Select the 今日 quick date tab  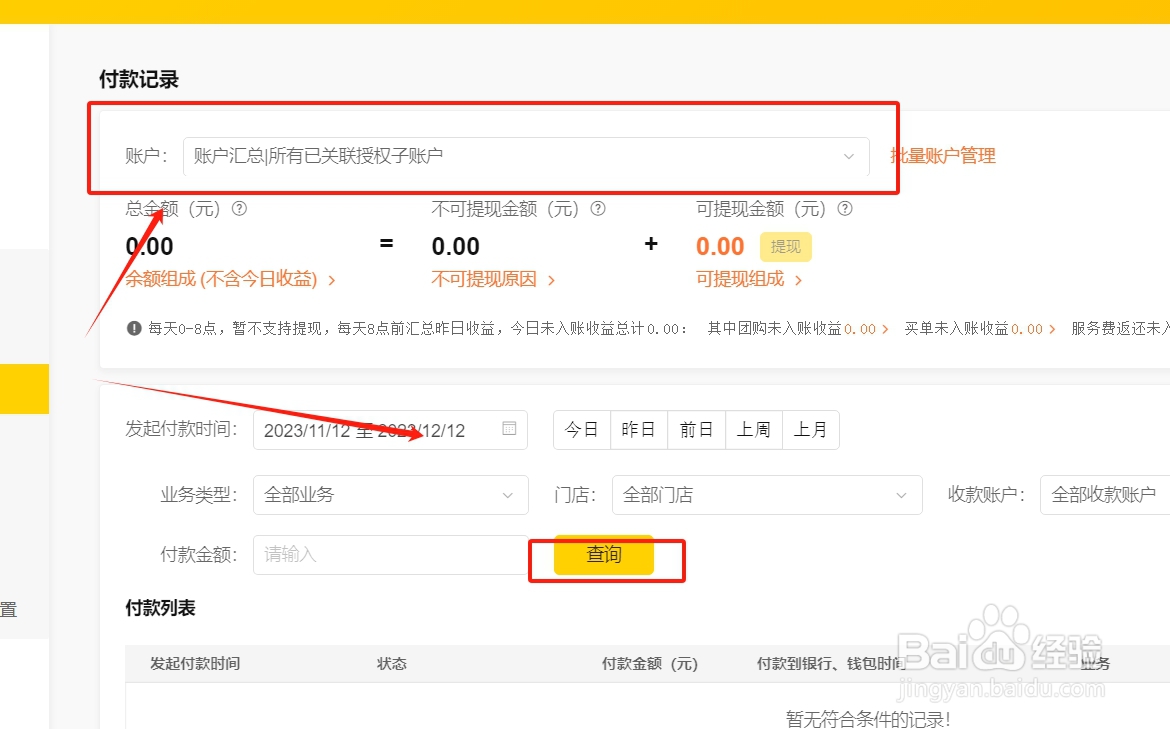(x=581, y=430)
